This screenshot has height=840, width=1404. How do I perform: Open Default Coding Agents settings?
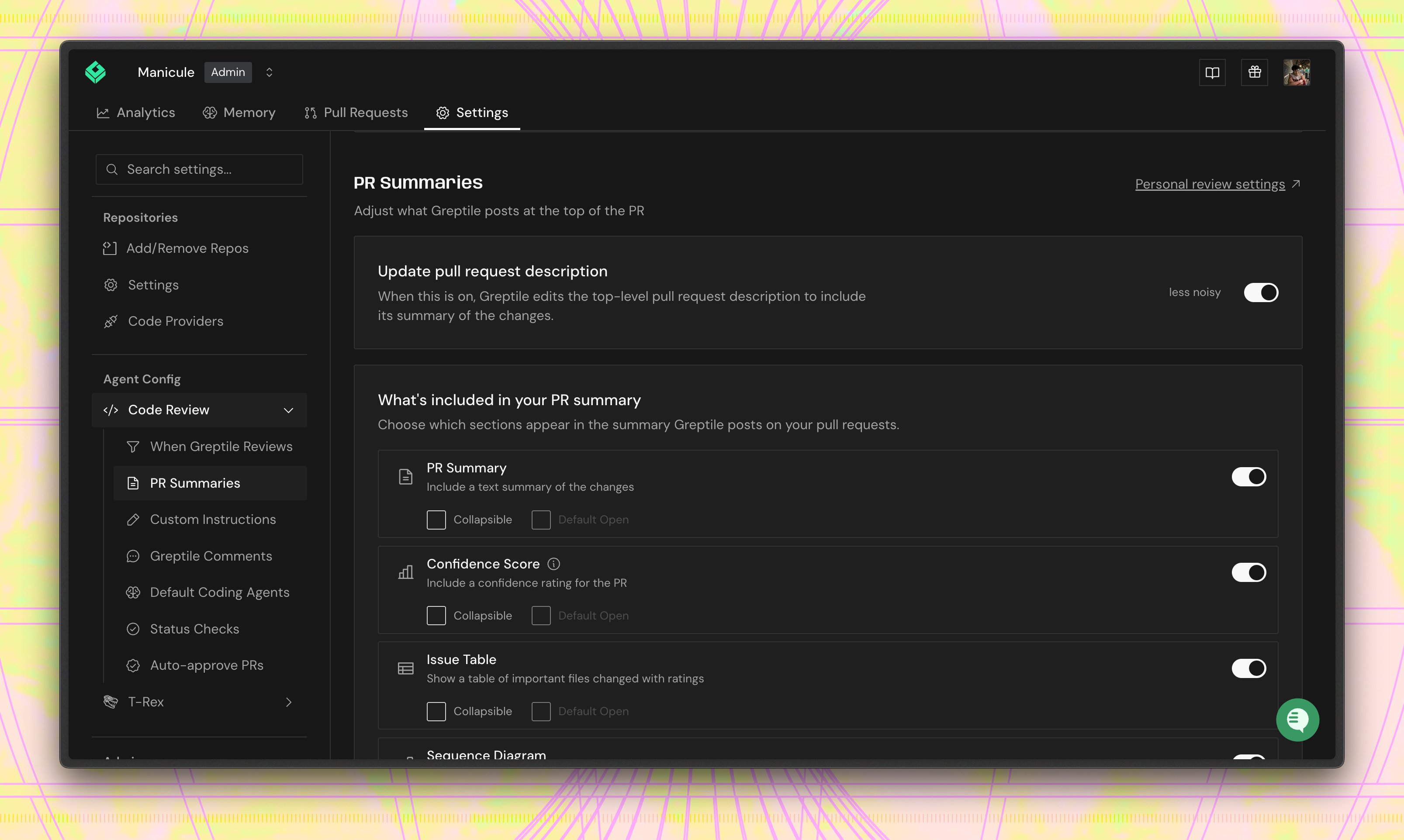point(210,592)
